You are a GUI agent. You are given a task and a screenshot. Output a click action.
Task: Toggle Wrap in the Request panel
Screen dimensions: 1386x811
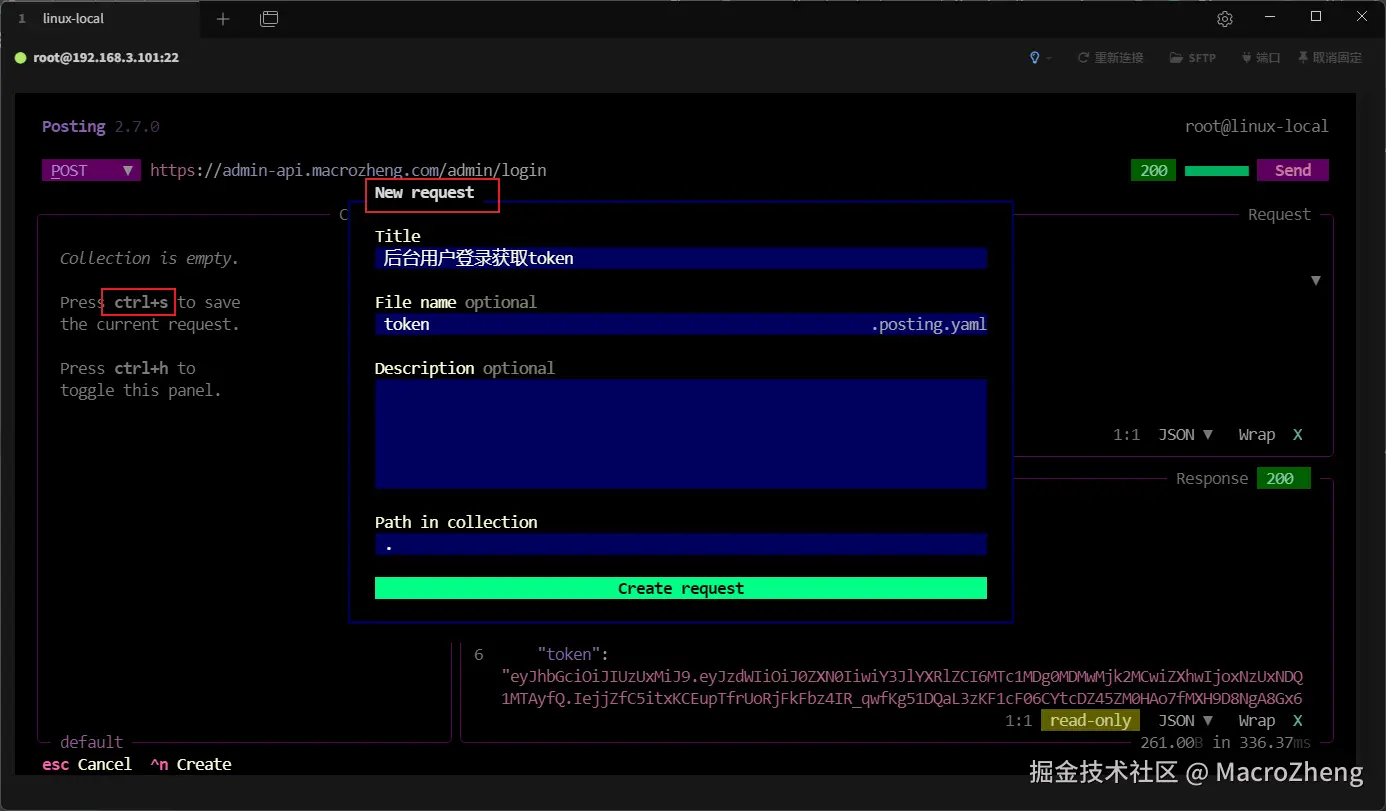pyautogui.click(x=1270, y=435)
